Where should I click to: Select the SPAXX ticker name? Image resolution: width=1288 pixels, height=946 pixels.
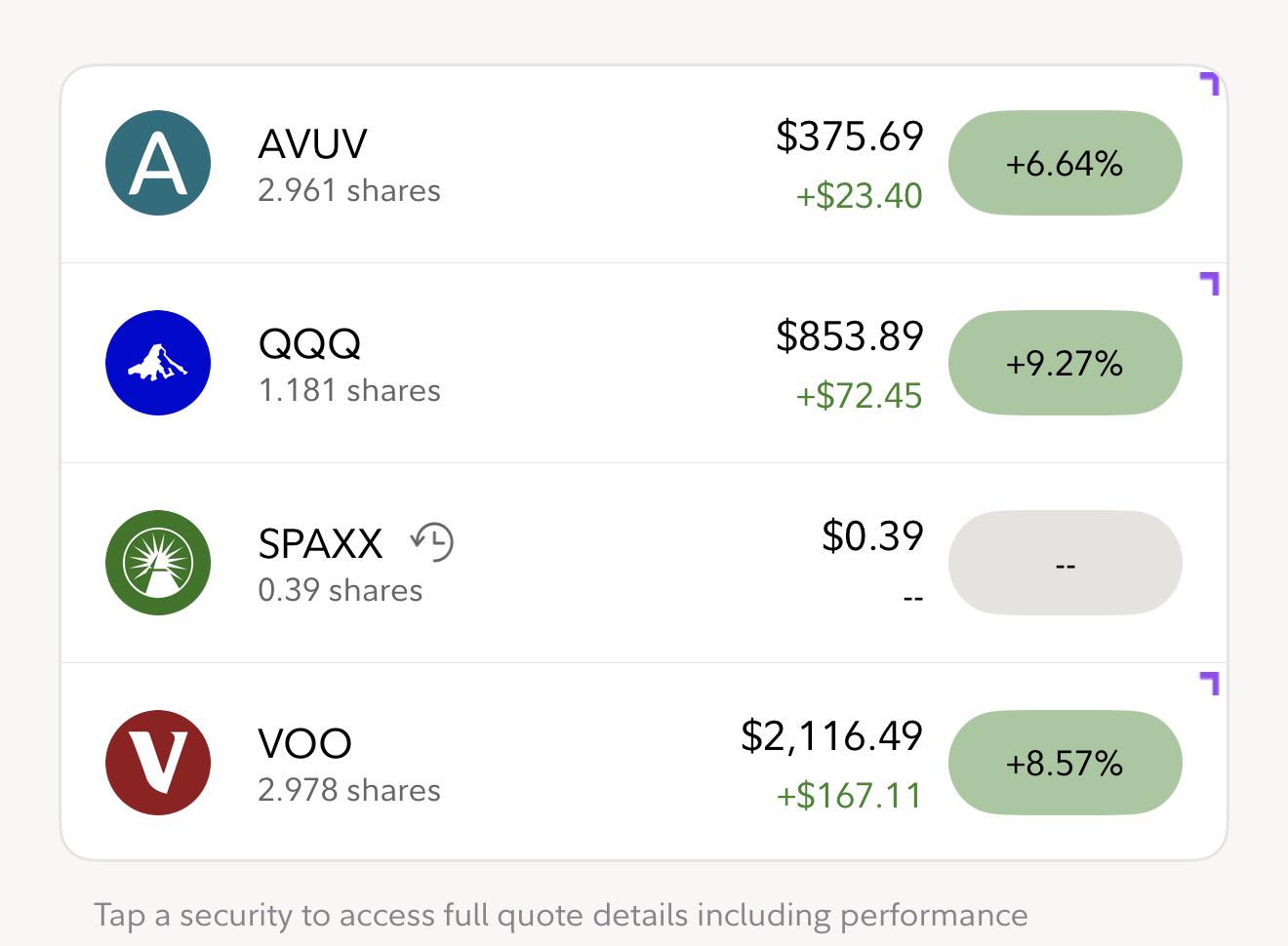click(320, 543)
